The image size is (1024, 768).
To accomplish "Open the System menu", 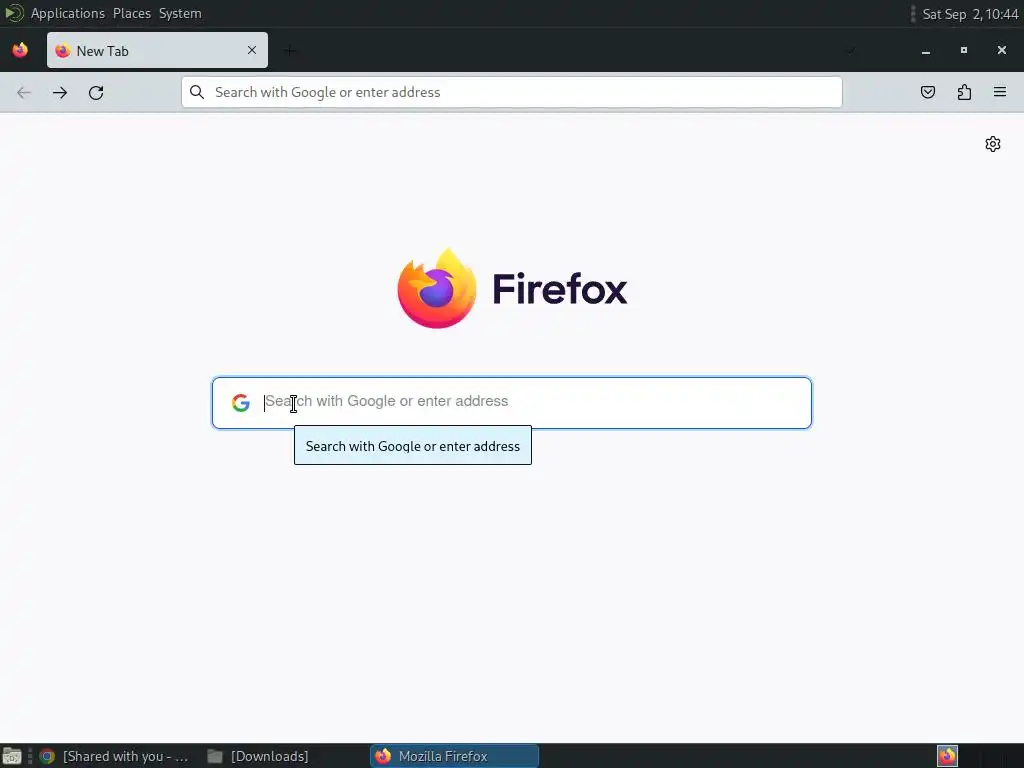I will pyautogui.click(x=180, y=14).
